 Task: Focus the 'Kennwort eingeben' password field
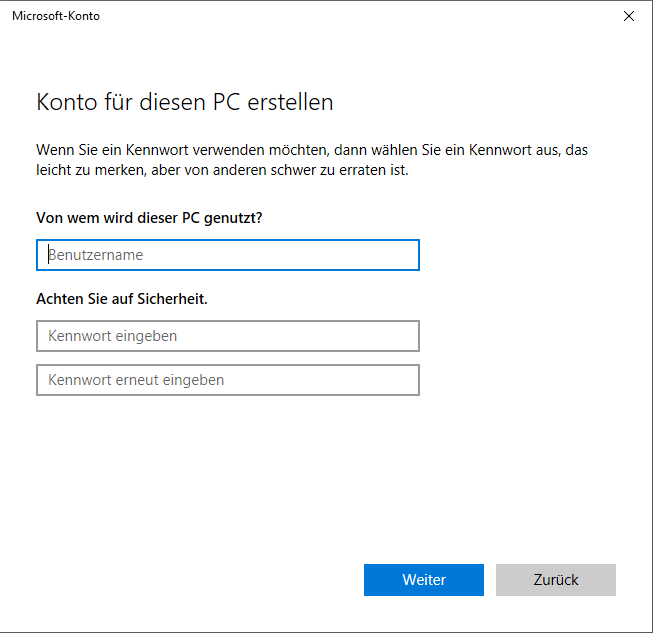click(227, 336)
